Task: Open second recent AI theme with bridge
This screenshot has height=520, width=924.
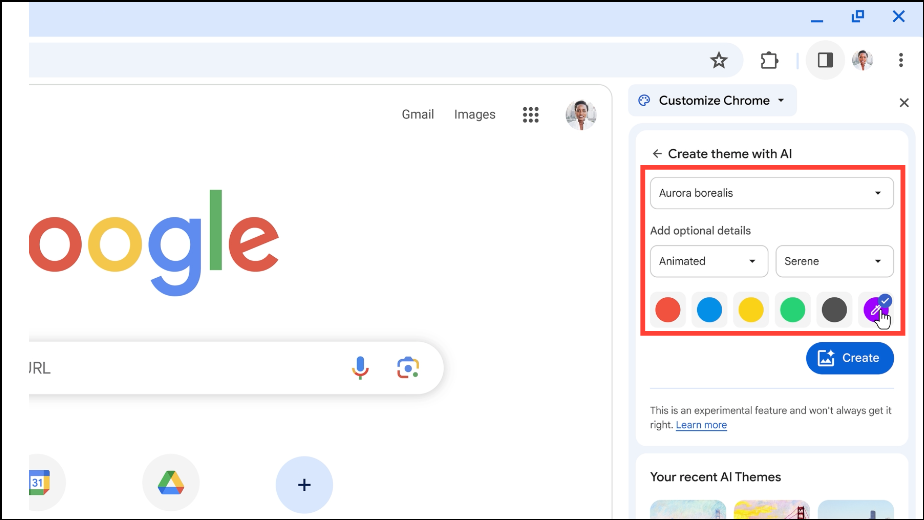Action: (771, 509)
